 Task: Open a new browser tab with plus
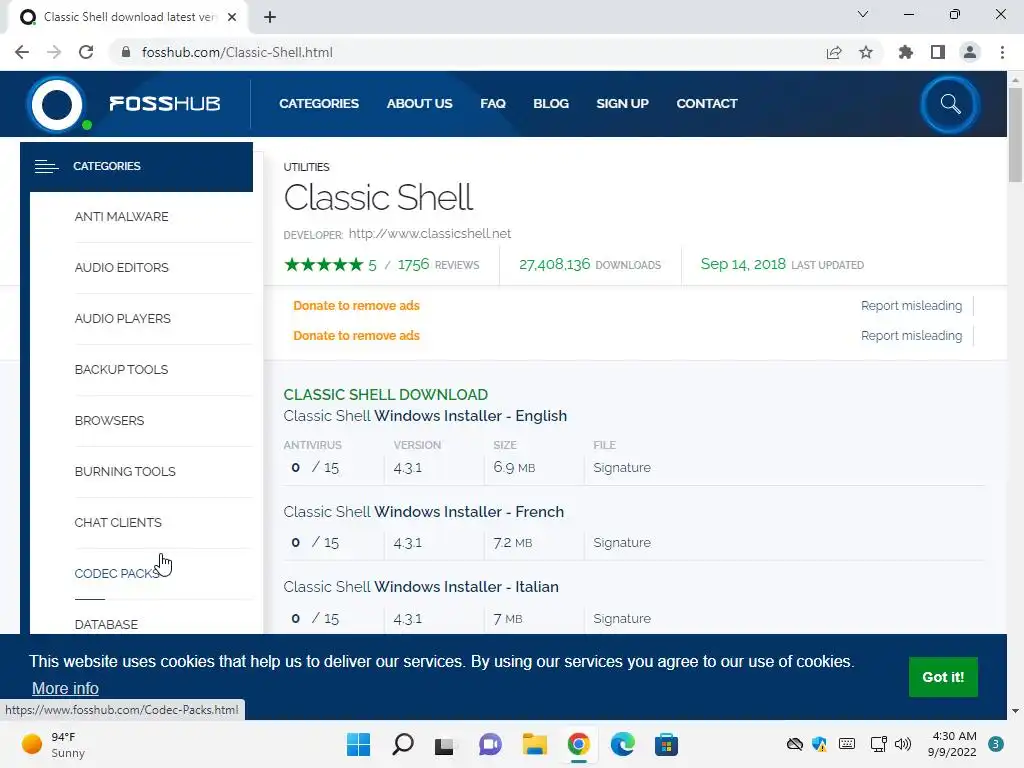point(270,17)
